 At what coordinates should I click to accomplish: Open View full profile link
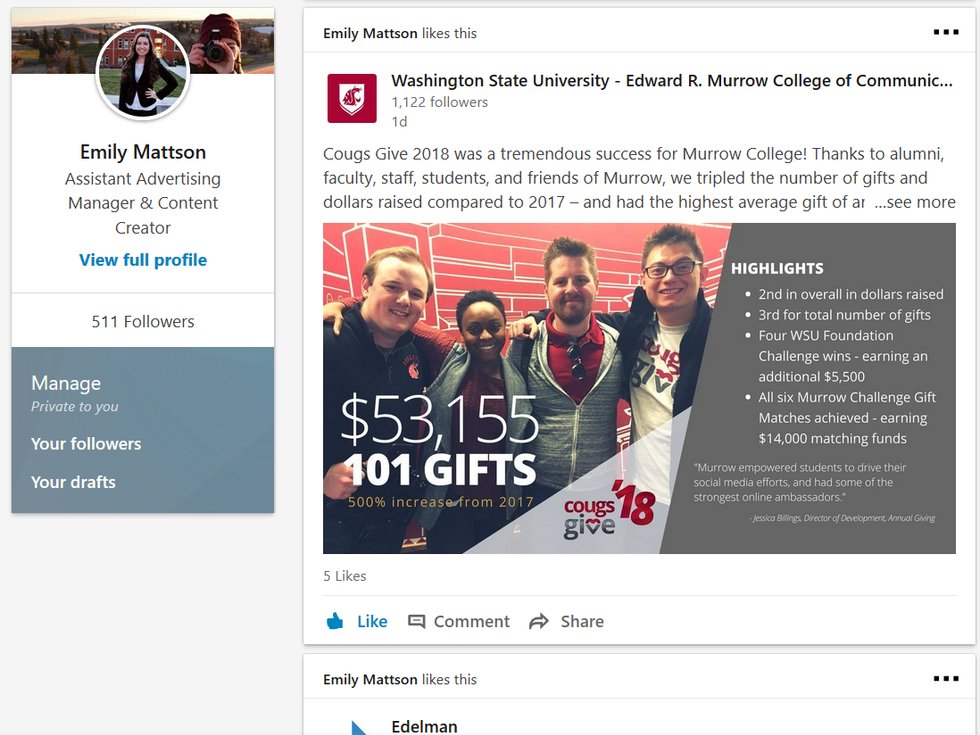pyautogui.click(x=143, y=260)
